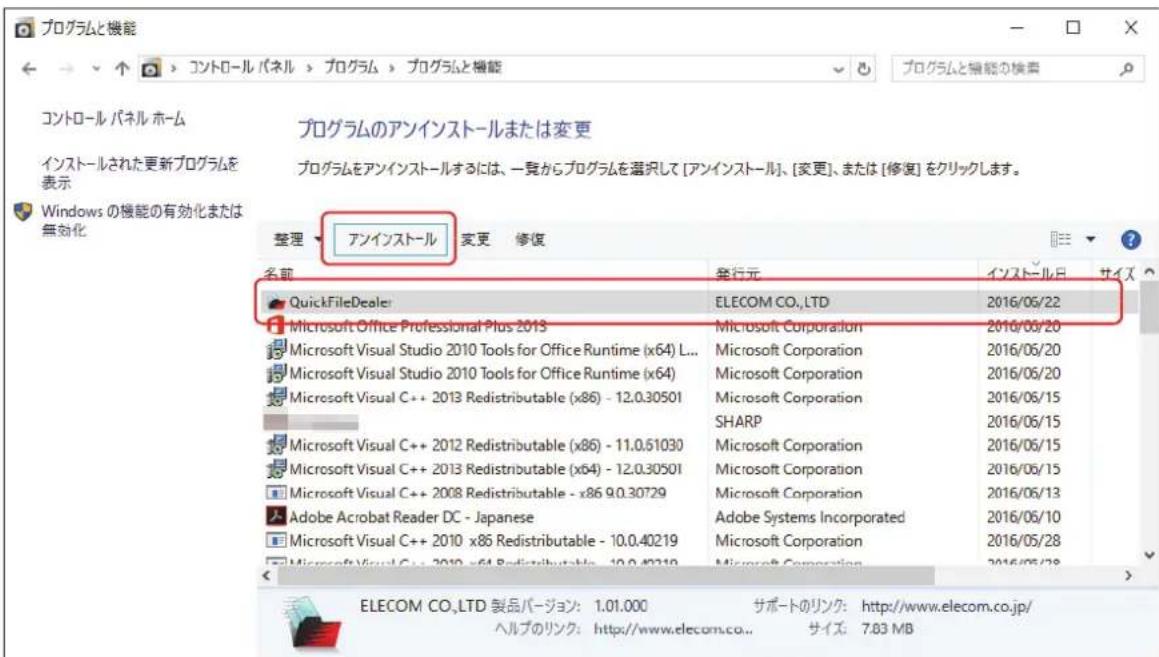1159x657 pixels.
Task: Click the horizontal scrollbar left arrow
Action: tap(267, 575)
